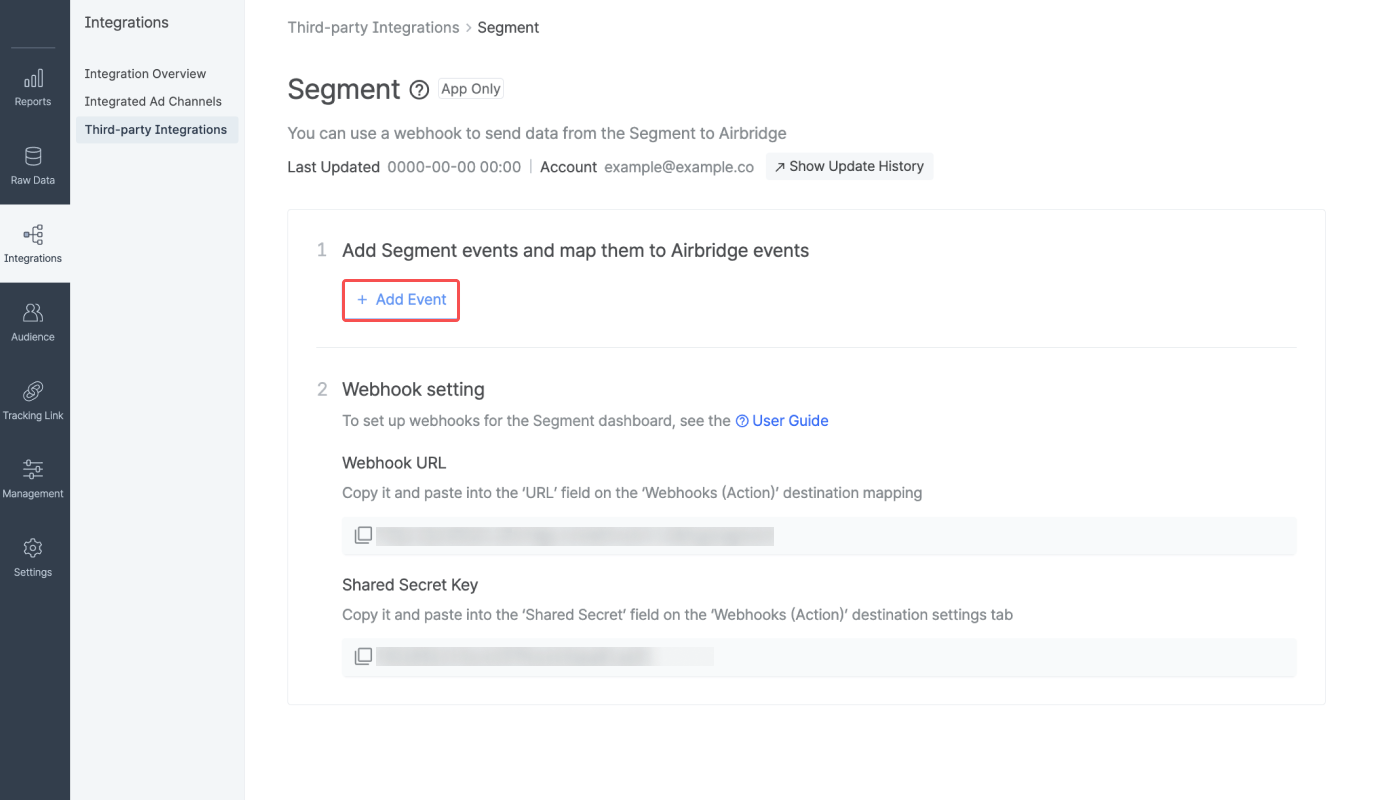Click the App Only badge
Image resolution: width=1400 pixels, height=800 pixels.
click(x=471, y=89)
